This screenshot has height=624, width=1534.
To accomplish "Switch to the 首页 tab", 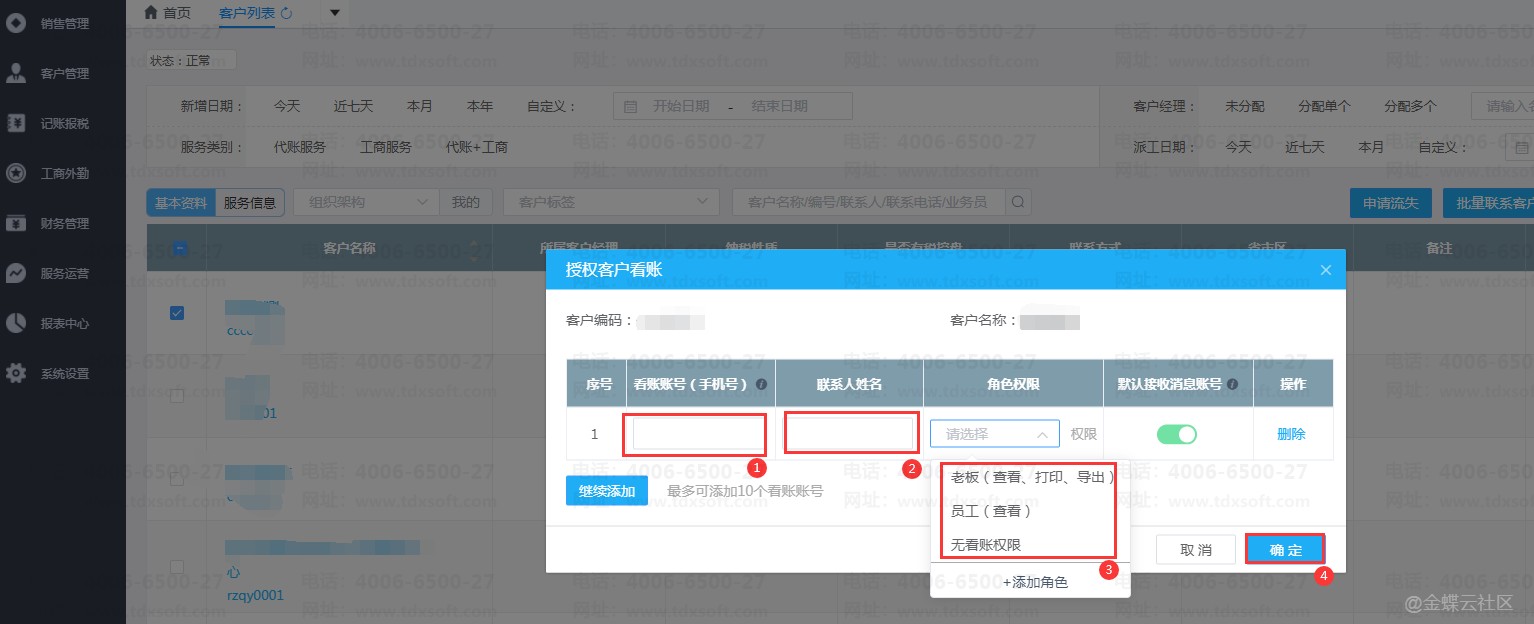I will click(x=167, y=12).
